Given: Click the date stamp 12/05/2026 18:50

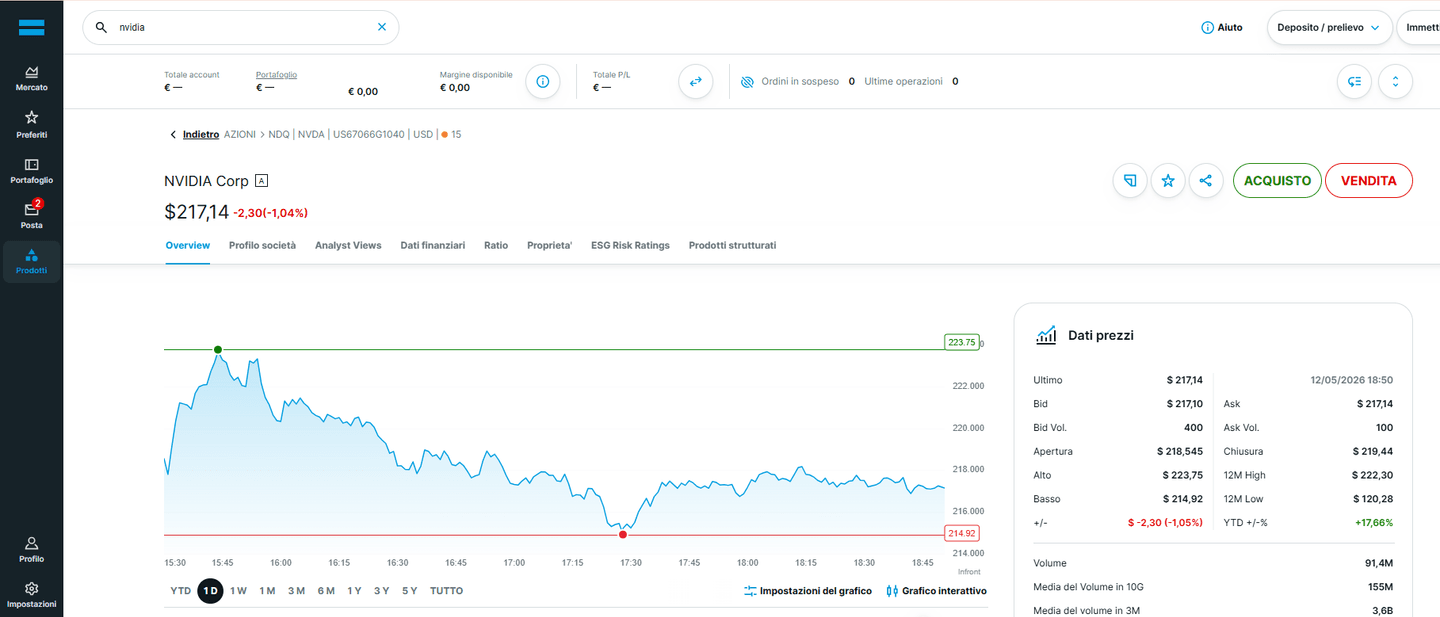Looking at the screenshot, I should 1352,380.
